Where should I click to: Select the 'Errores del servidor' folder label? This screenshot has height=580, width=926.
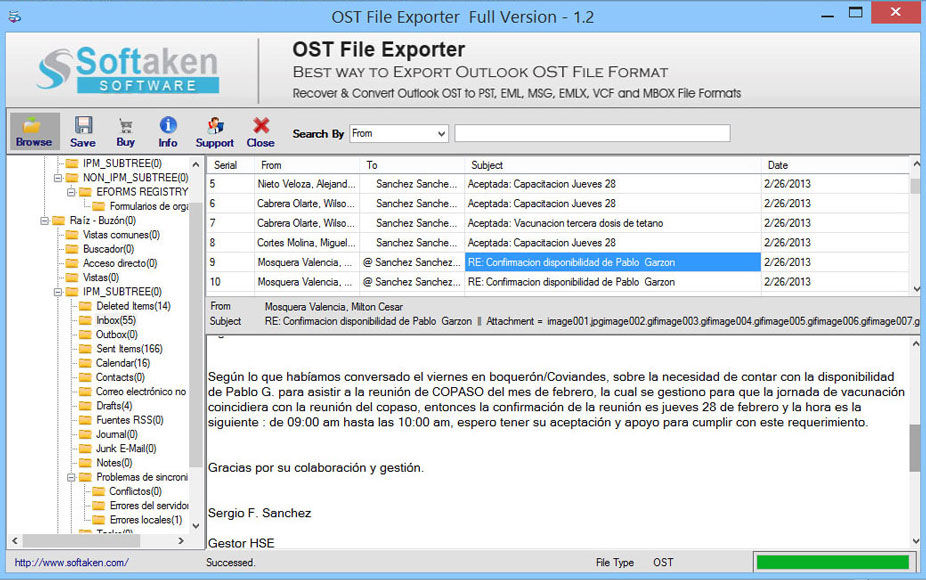click(x=149, y=506)
